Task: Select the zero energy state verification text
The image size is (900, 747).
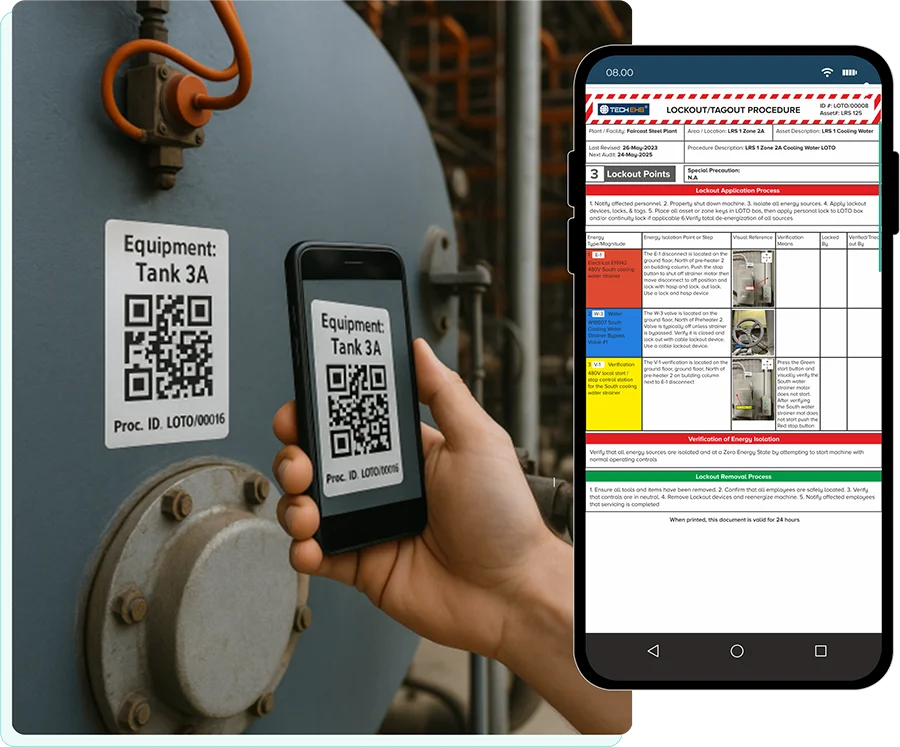Action: point(727,455)
